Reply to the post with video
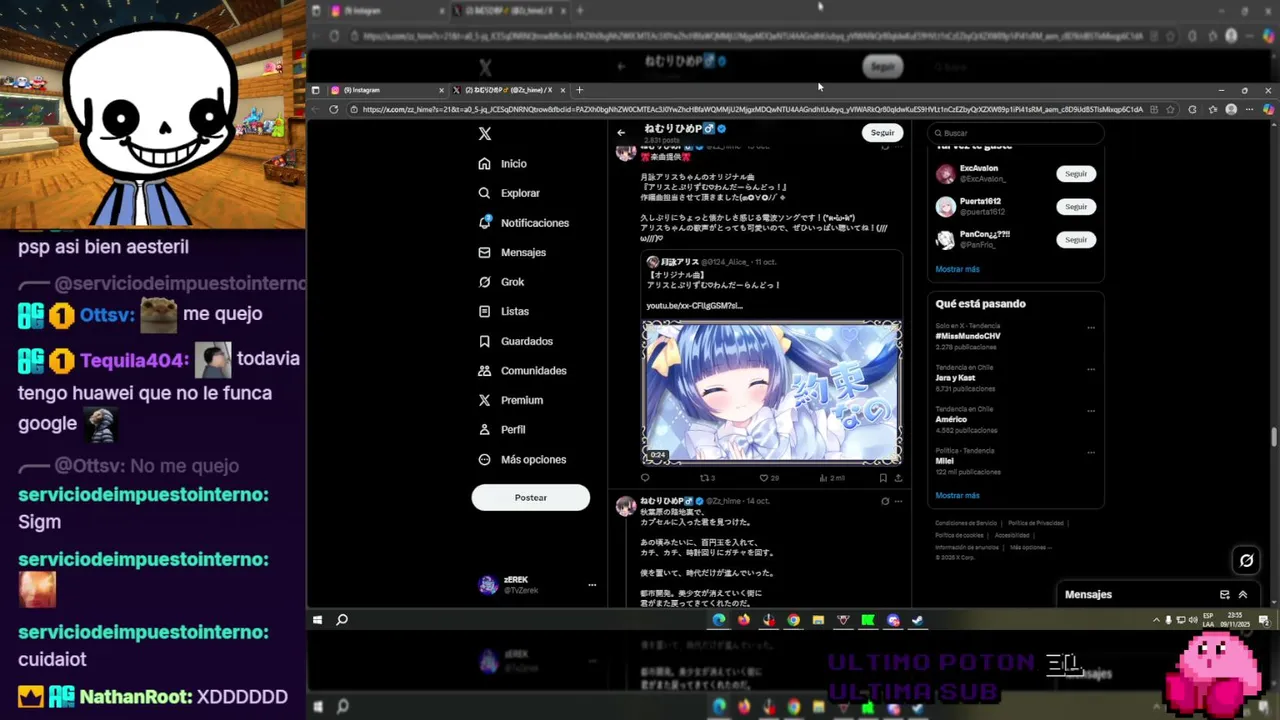1280x720 pixels. [645, 478]
